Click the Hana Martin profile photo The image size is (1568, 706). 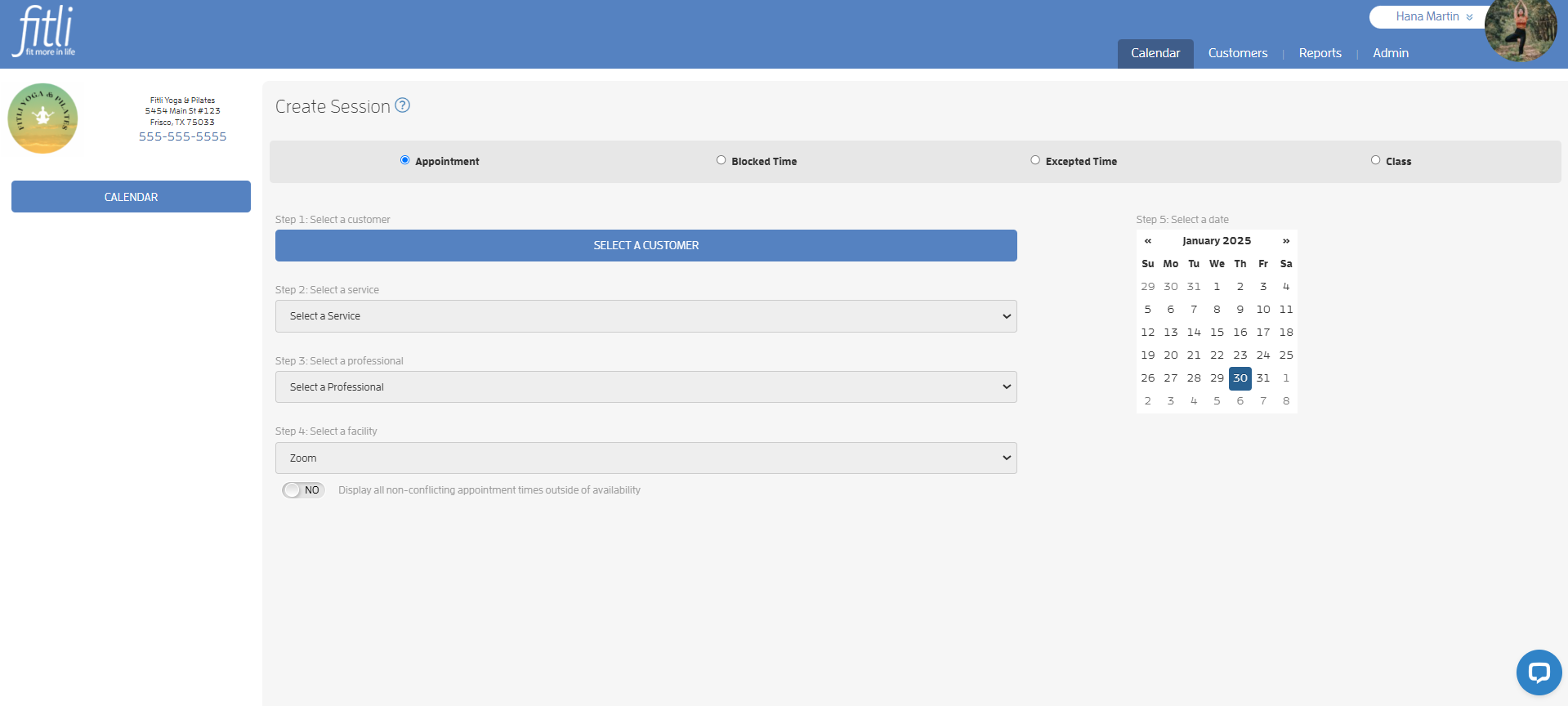1521,31
